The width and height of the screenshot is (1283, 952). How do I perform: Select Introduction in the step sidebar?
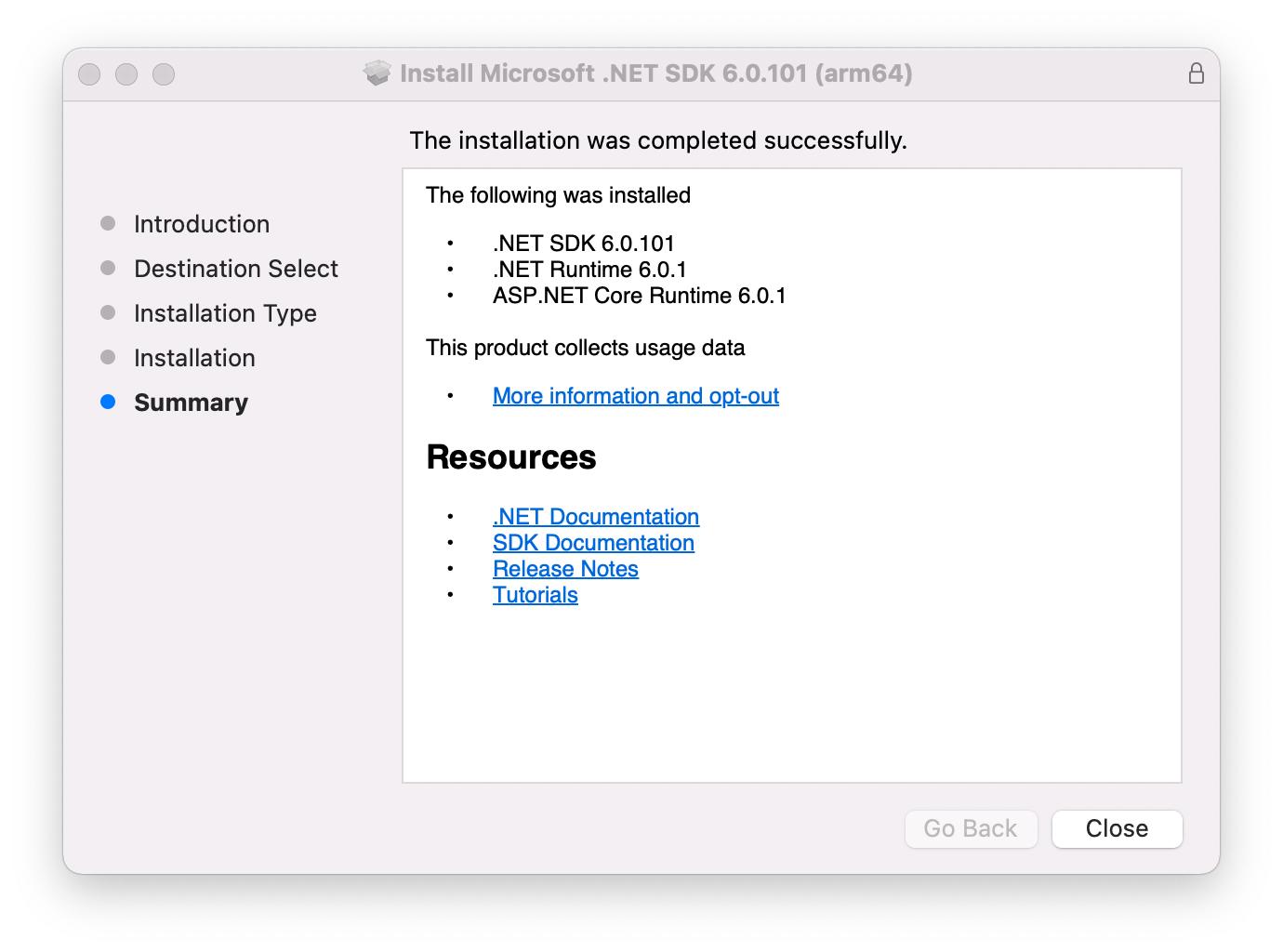pos(202,223)
